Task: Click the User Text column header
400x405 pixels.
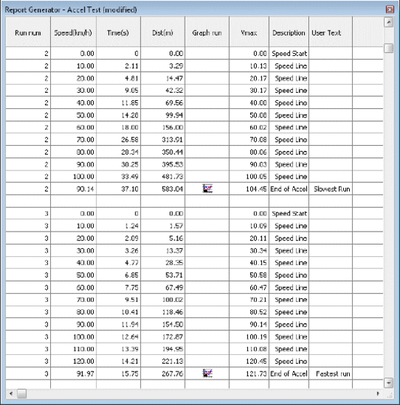Action: tap(330, 32)
